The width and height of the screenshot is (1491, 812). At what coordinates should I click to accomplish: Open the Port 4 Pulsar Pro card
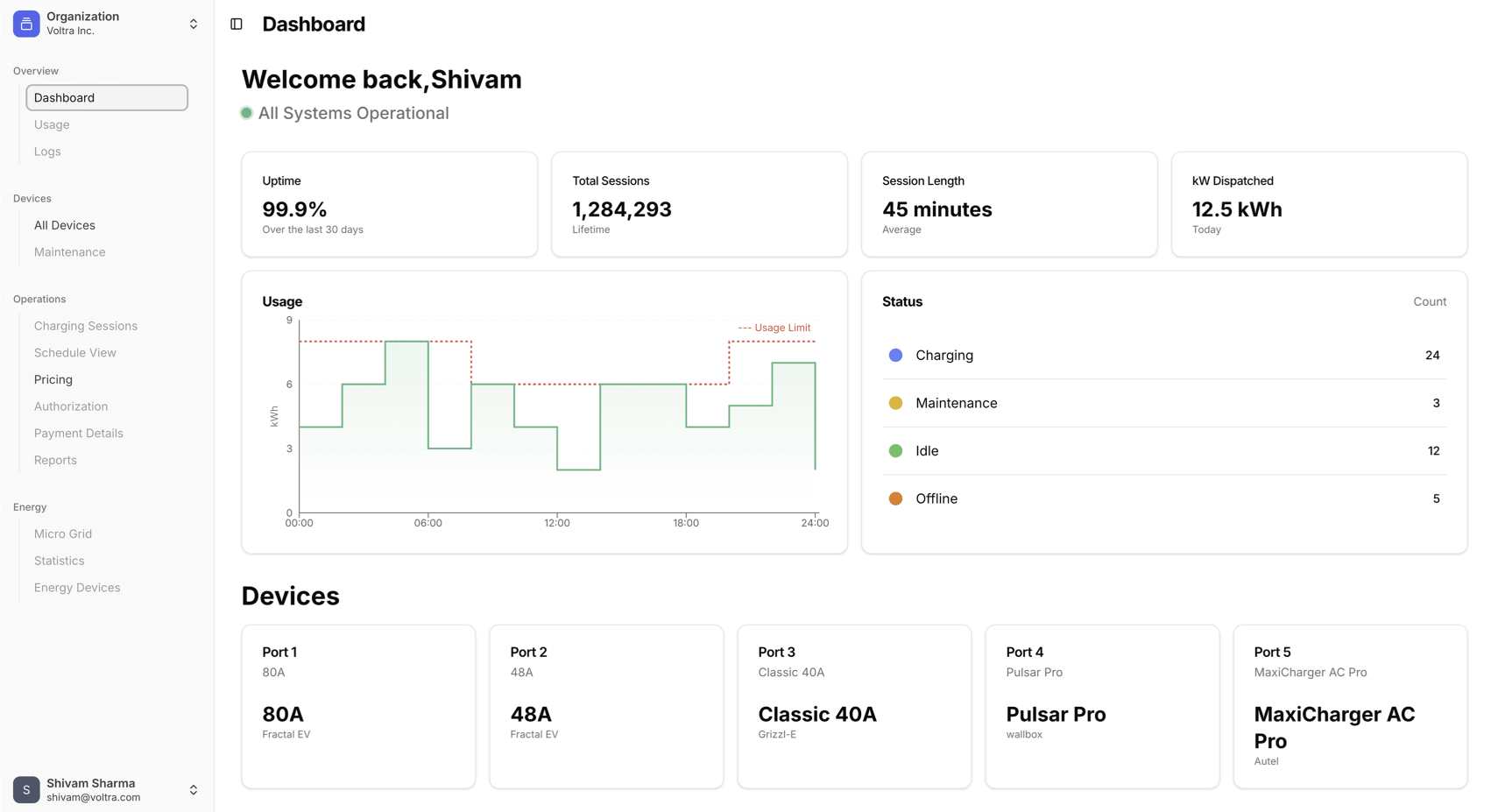[x=1101, y=706]
